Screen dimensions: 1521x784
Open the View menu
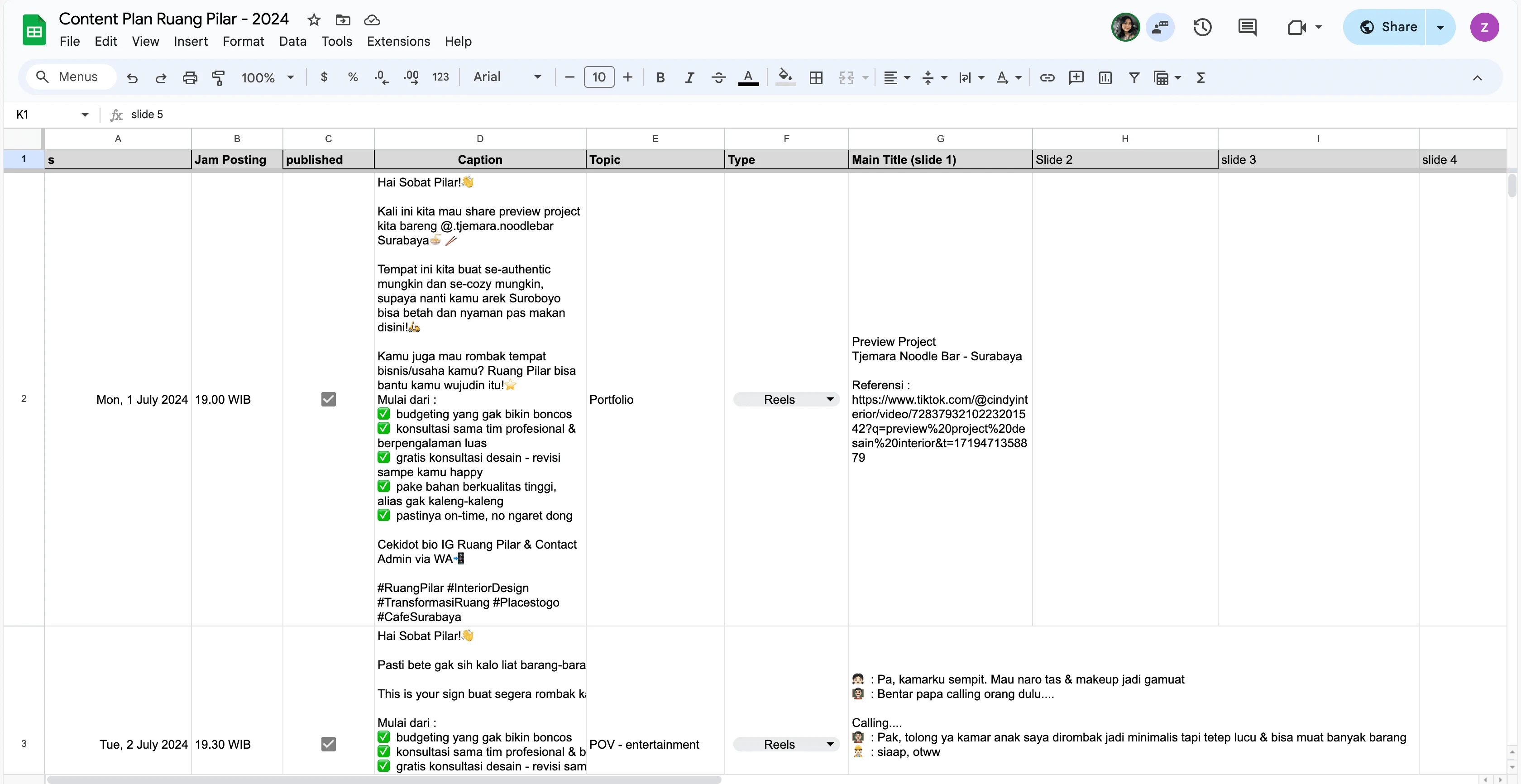tap(145, 41)
